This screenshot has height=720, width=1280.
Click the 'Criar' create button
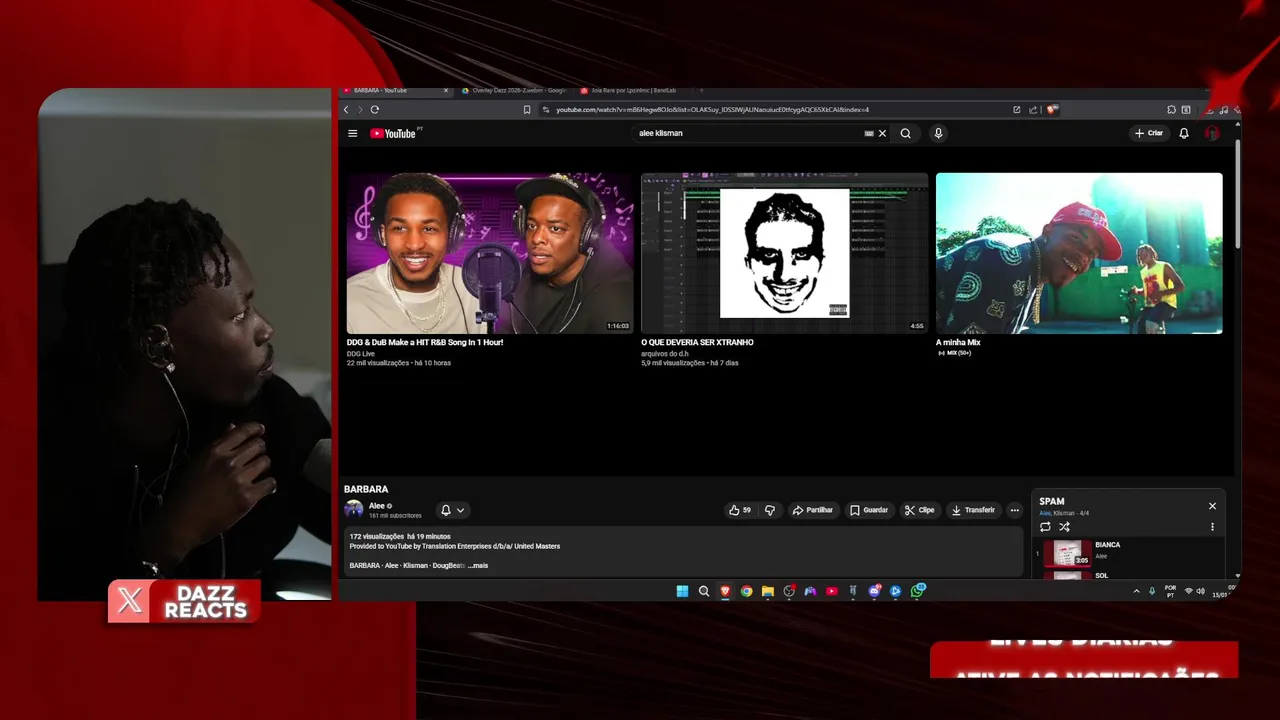1149,133
